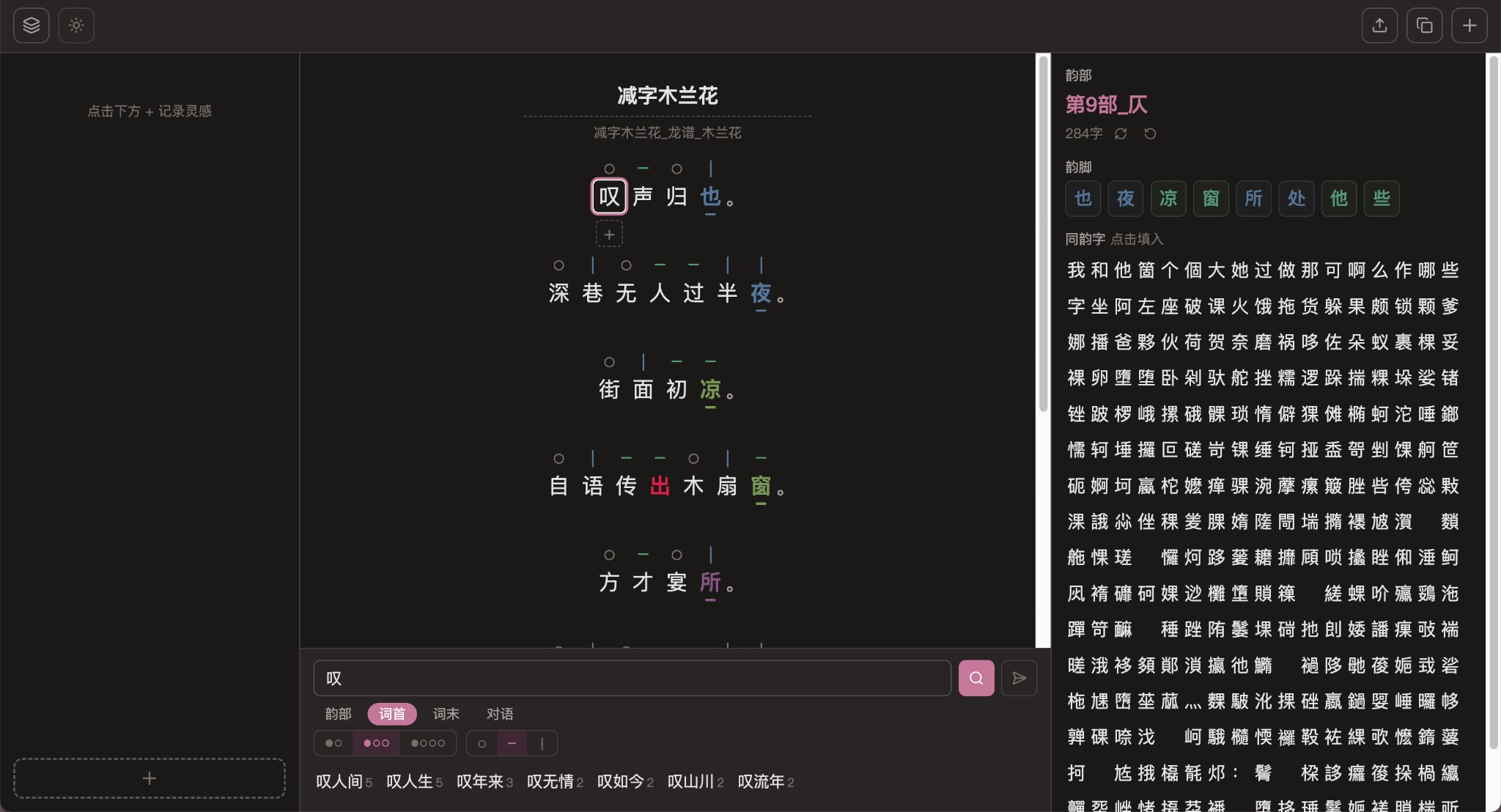The width and height of the screenshot is (1501, 812).
Task: Switch tone filter to level tone 一
Action: [x=511, y=742]
